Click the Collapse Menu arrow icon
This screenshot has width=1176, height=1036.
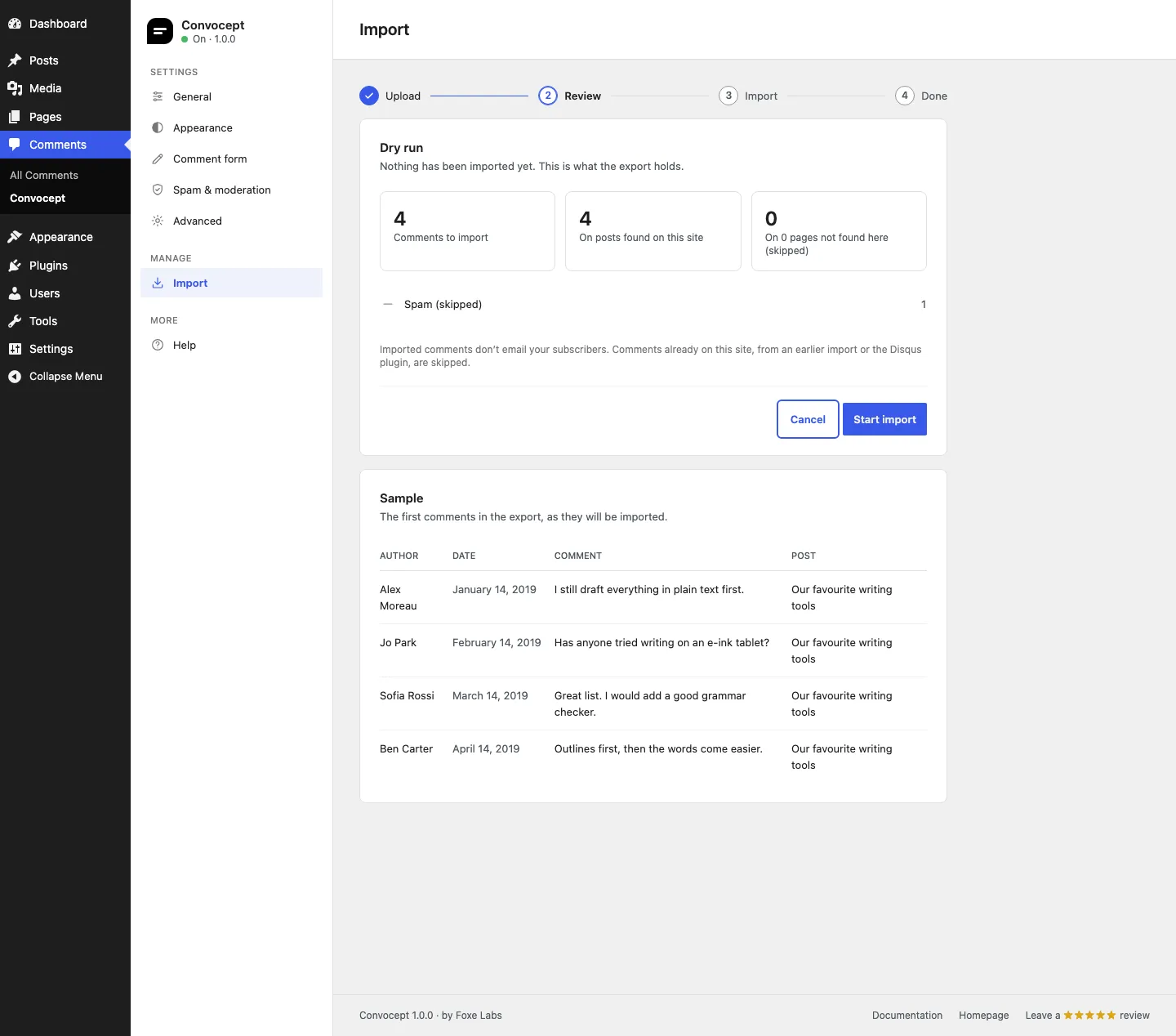tap(15, 377)
